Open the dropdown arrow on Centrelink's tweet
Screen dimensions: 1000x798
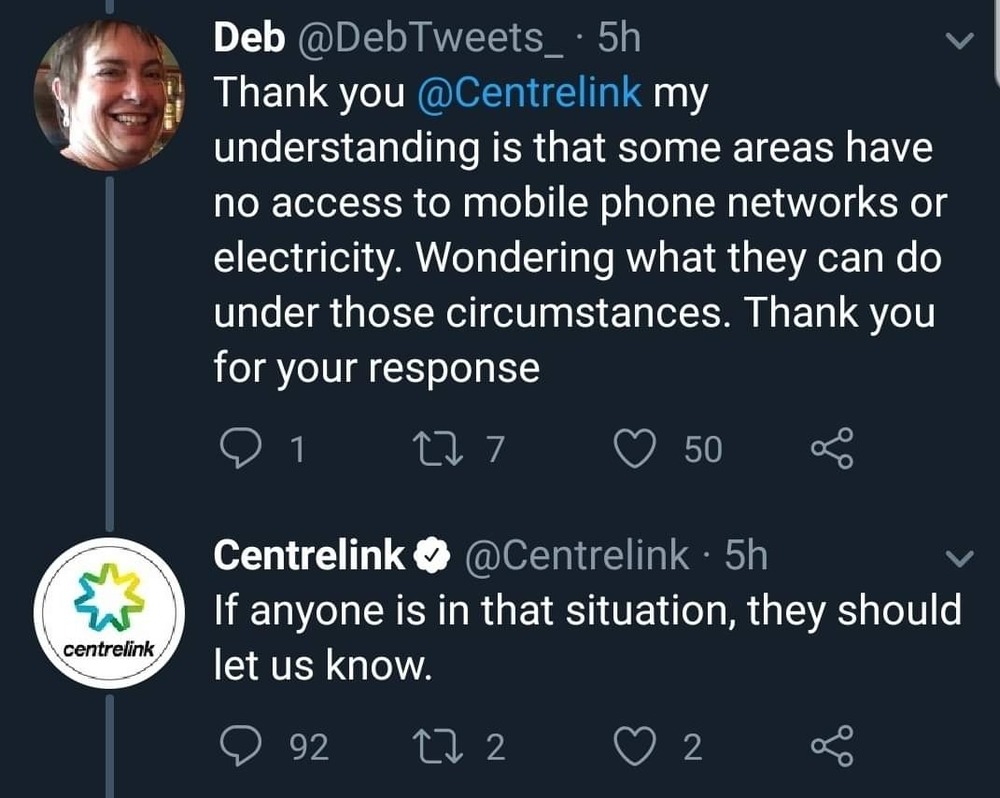pyautogui.click(x=958, y=559)
